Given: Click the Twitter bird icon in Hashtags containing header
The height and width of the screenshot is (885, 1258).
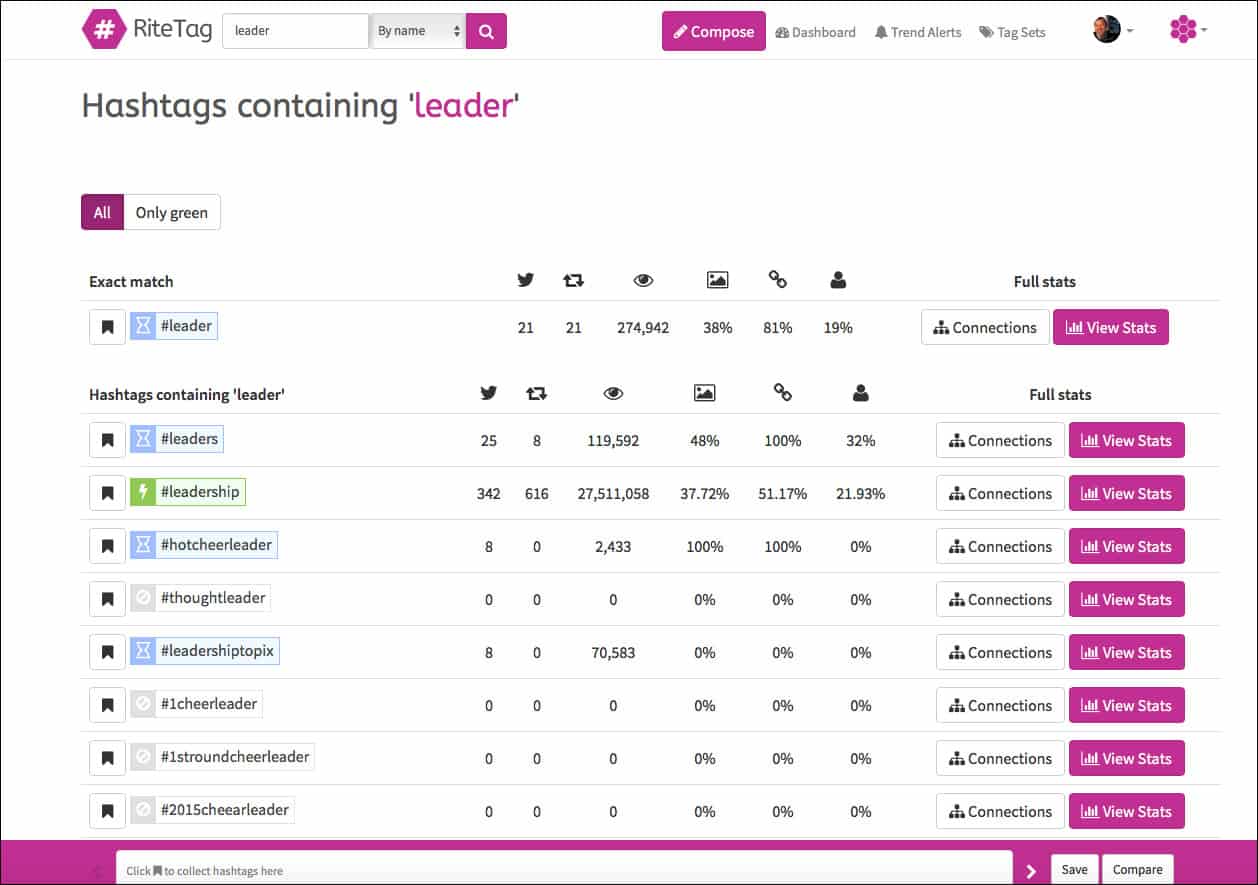Looking at the screenshot, I should (488, 394).
